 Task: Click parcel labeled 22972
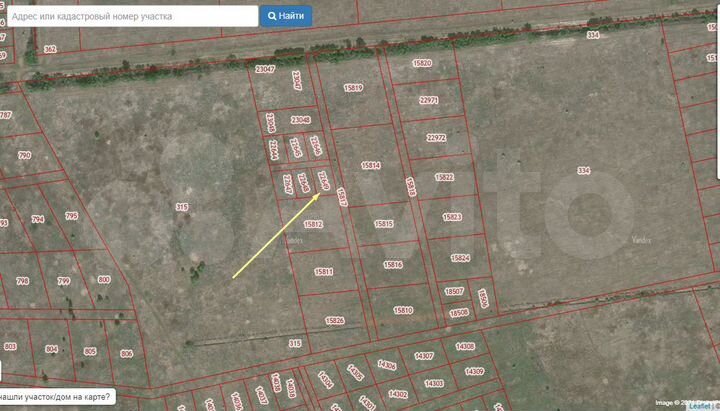point(436,138)
